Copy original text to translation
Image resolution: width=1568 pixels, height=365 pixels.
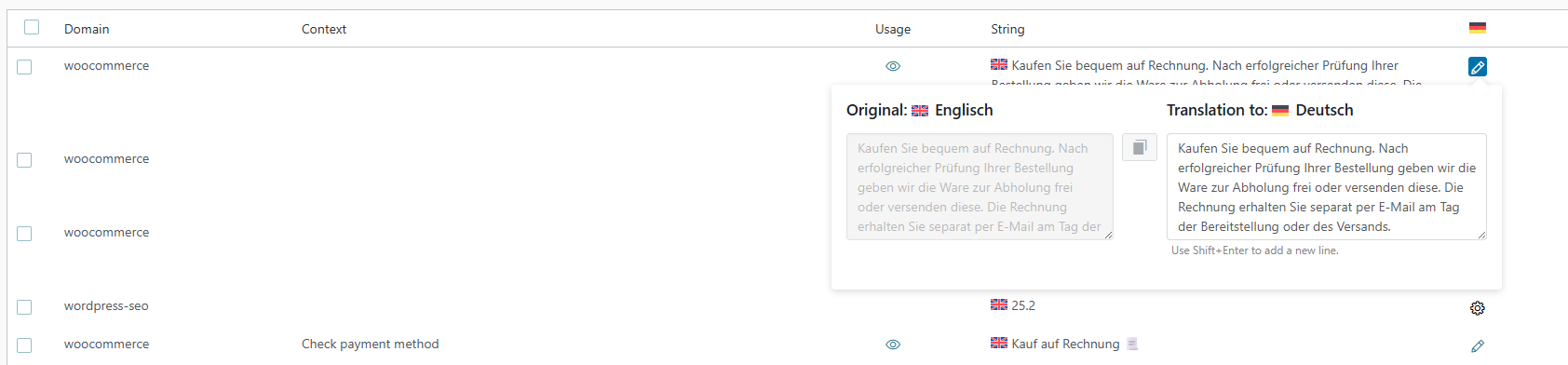(1139, 147)
